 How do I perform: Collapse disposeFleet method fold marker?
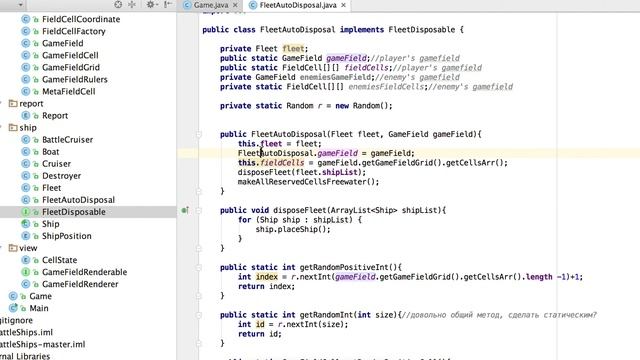pos(199,211)
